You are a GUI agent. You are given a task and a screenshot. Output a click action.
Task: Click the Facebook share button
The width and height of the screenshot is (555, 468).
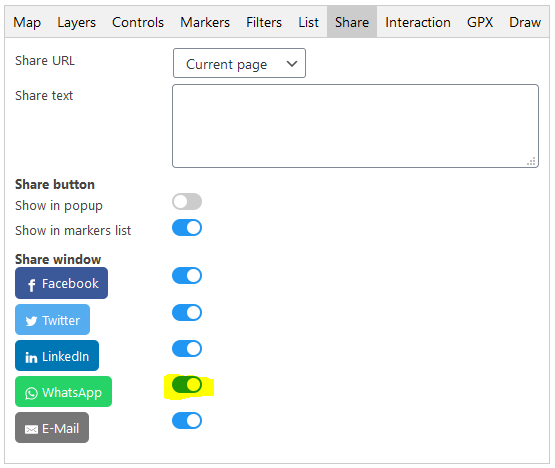click(61, 283)
